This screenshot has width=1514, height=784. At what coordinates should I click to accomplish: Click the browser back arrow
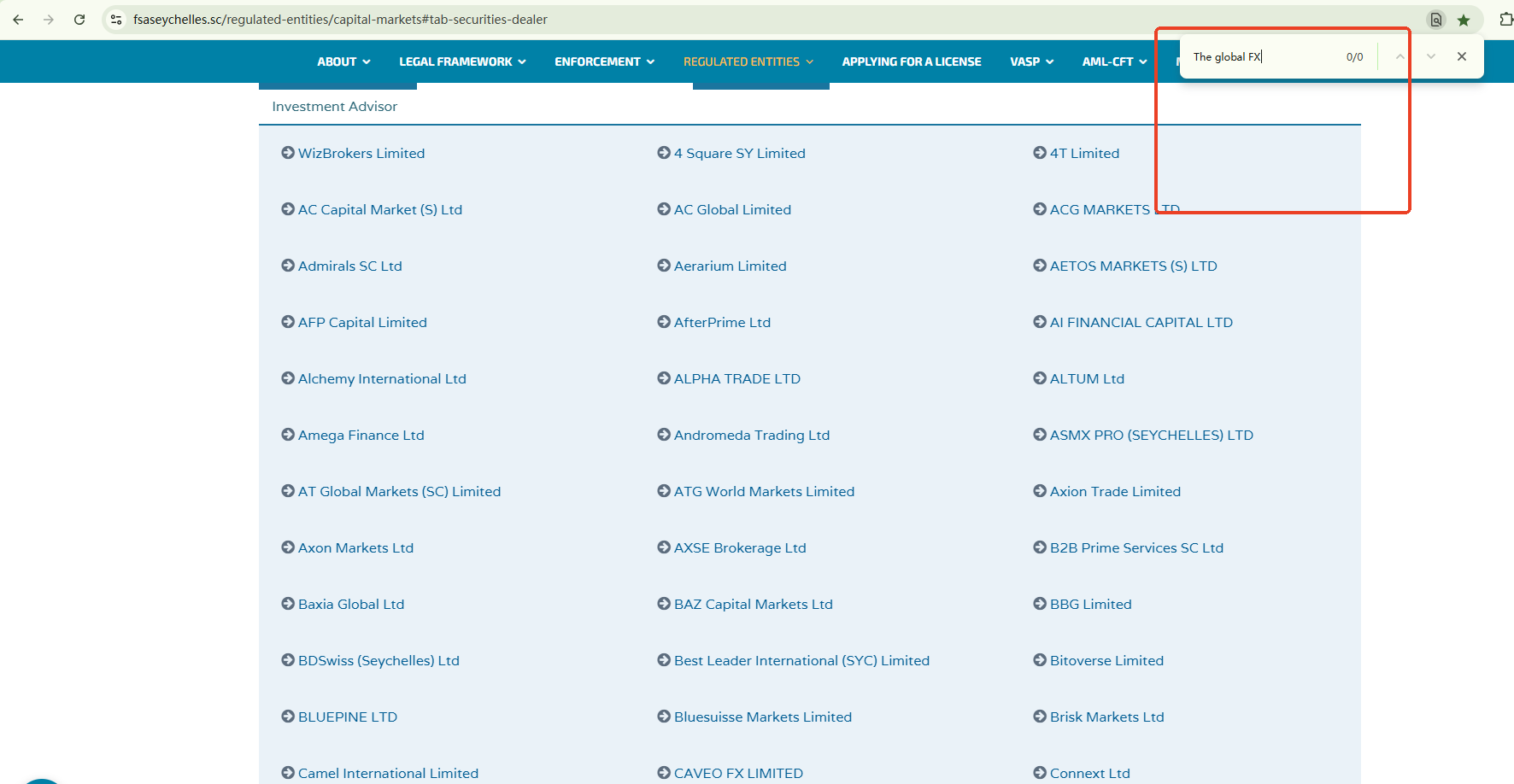tap(18, 20)
